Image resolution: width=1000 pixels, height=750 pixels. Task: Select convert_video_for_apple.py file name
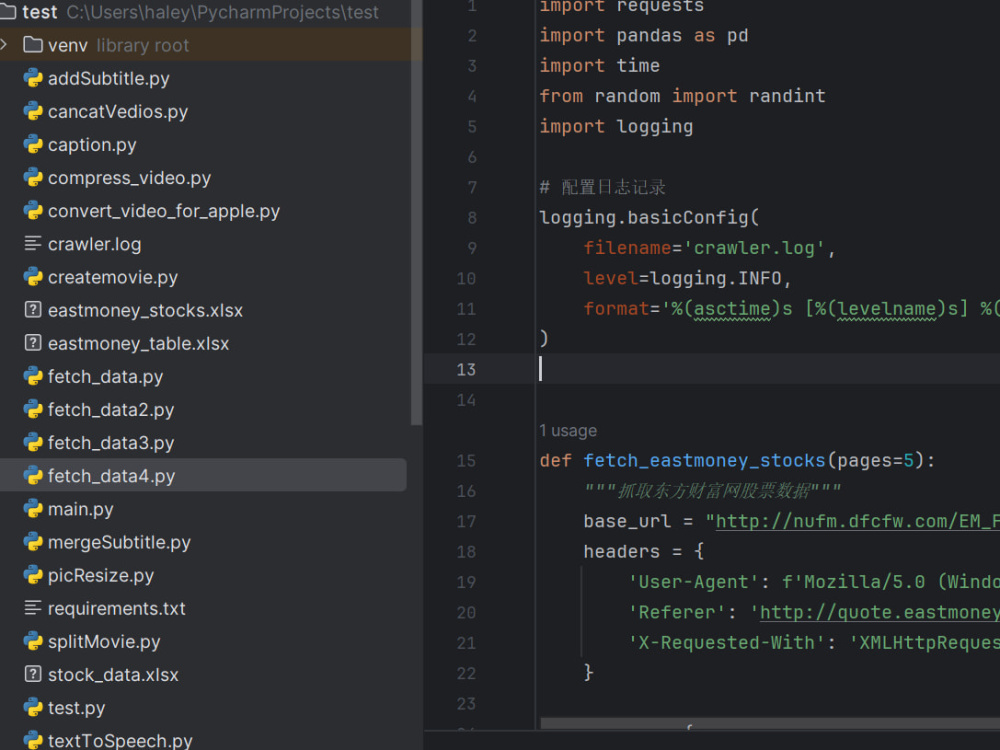164,211
